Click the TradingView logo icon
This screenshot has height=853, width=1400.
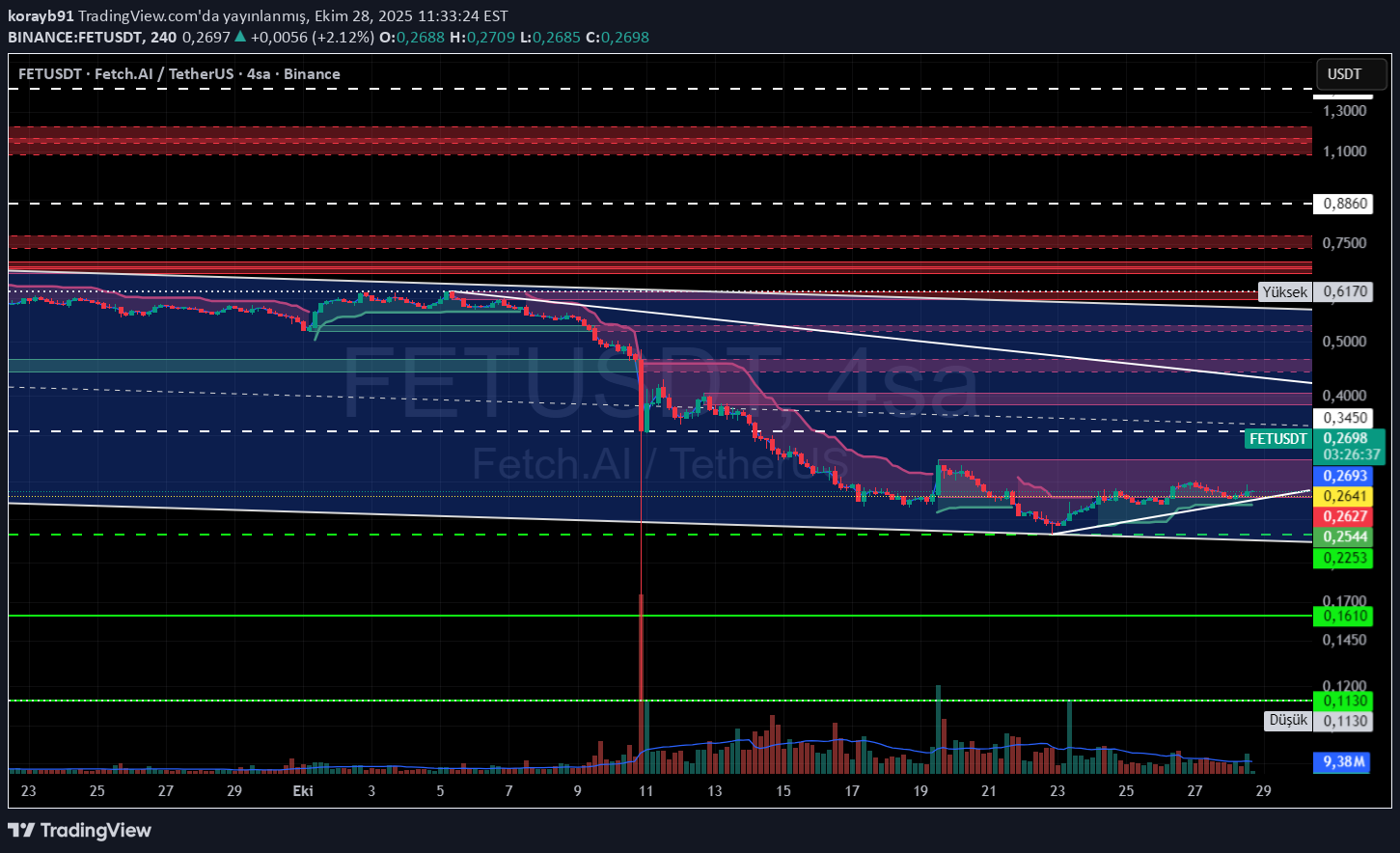pos(21,830)
